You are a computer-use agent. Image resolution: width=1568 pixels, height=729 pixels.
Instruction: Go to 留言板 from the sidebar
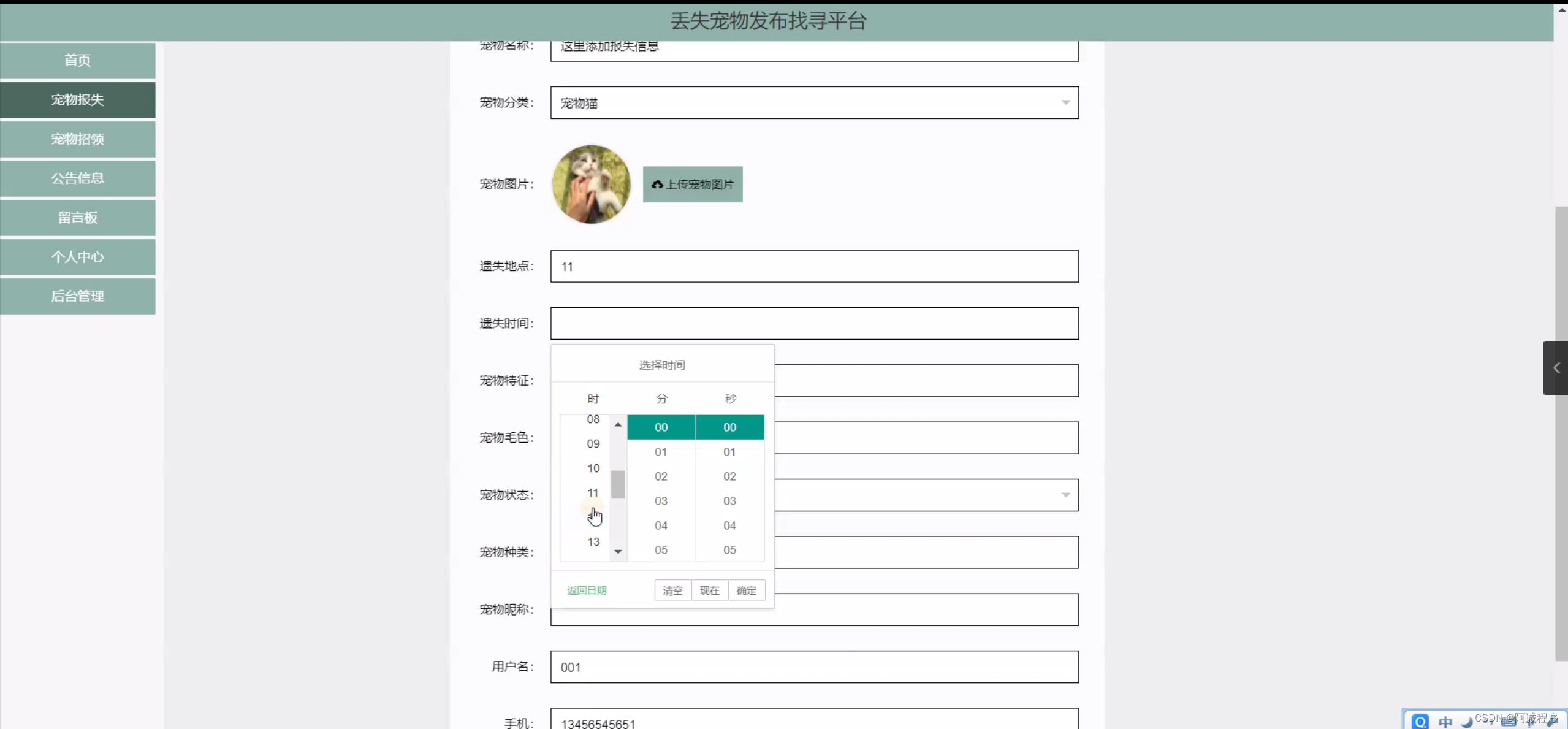point(78,218)
